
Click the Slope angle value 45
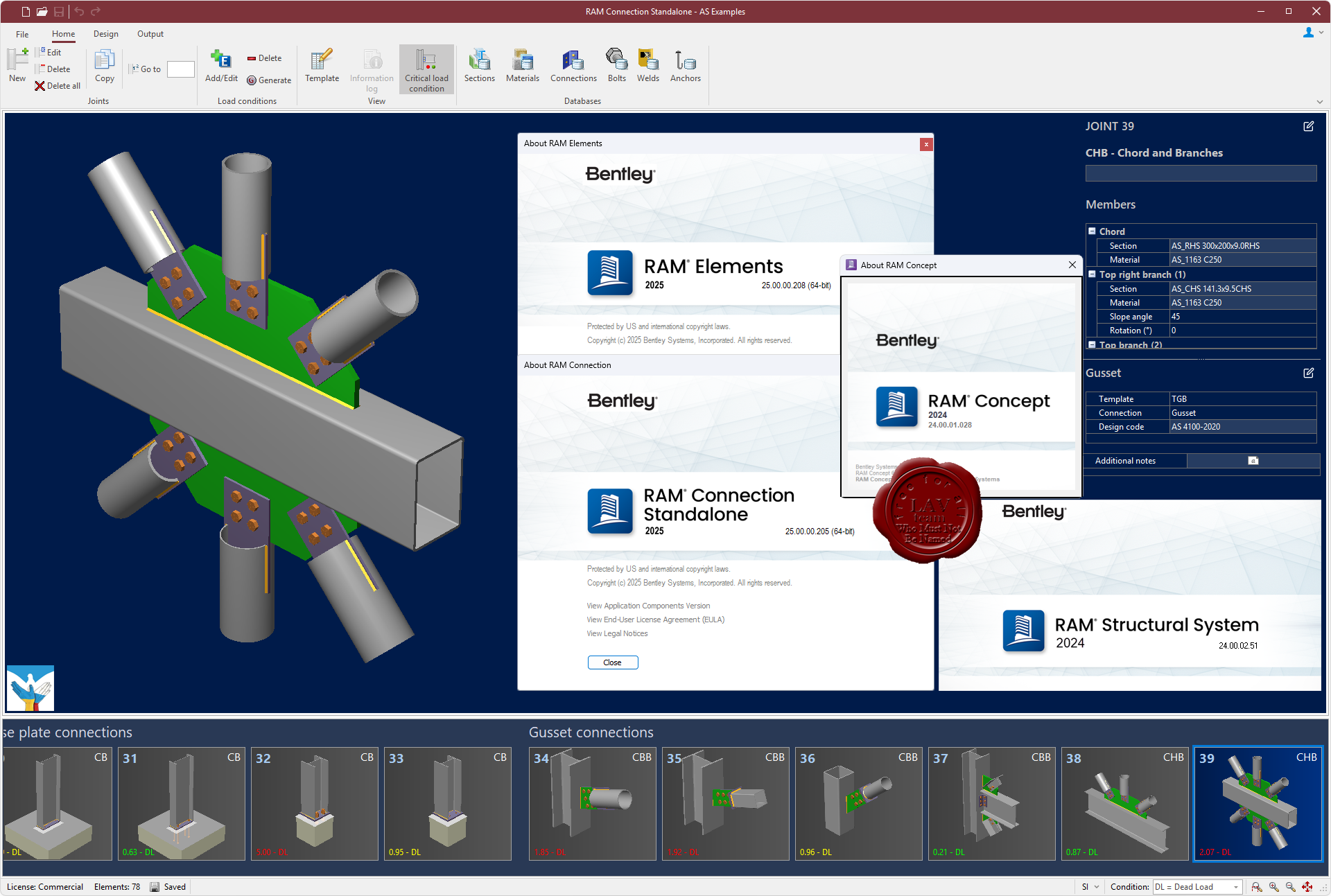click(1242, 317)
